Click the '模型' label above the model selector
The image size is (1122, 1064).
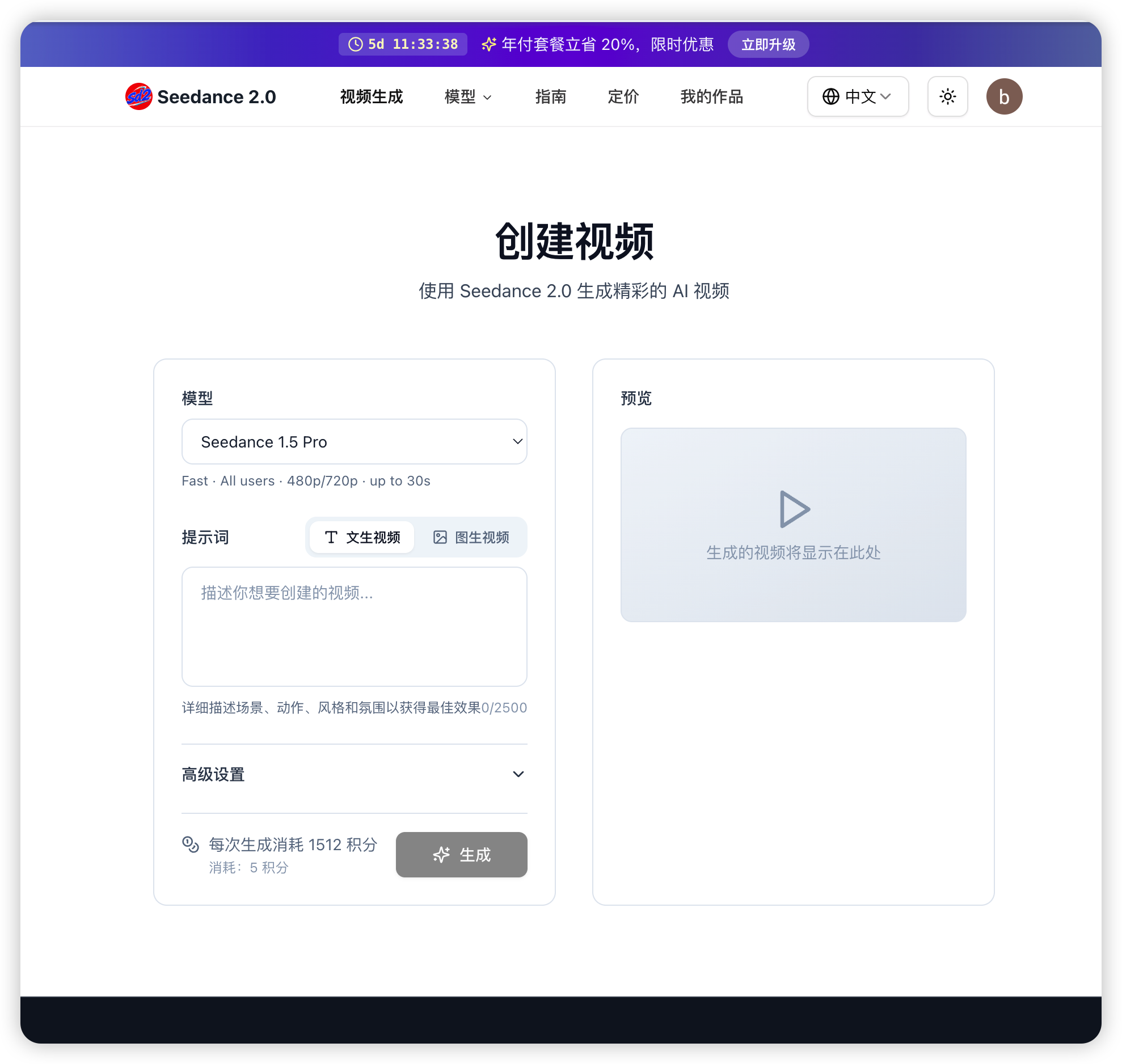(197, 398)
